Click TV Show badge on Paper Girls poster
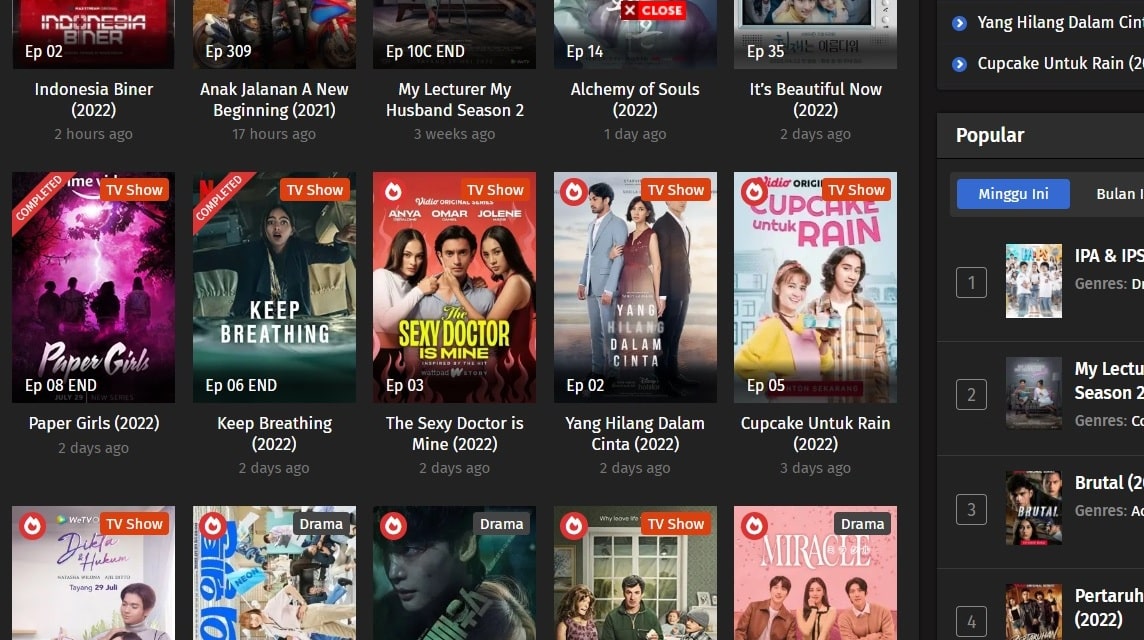The image size is (1144, 640). [x=134, y=190]
